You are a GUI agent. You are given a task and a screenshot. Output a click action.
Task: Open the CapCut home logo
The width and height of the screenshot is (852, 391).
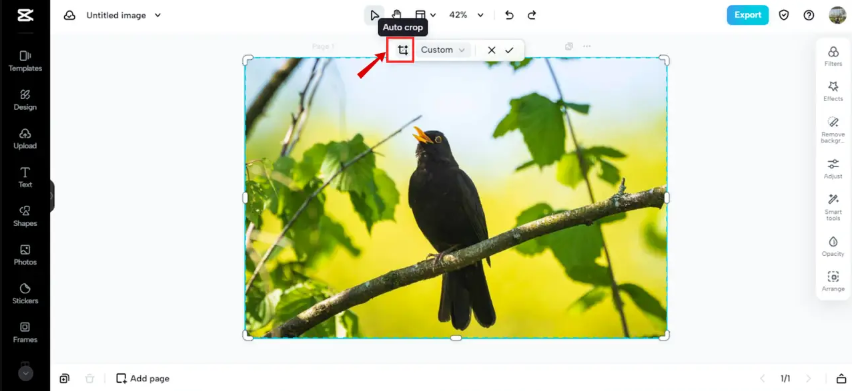25,15
